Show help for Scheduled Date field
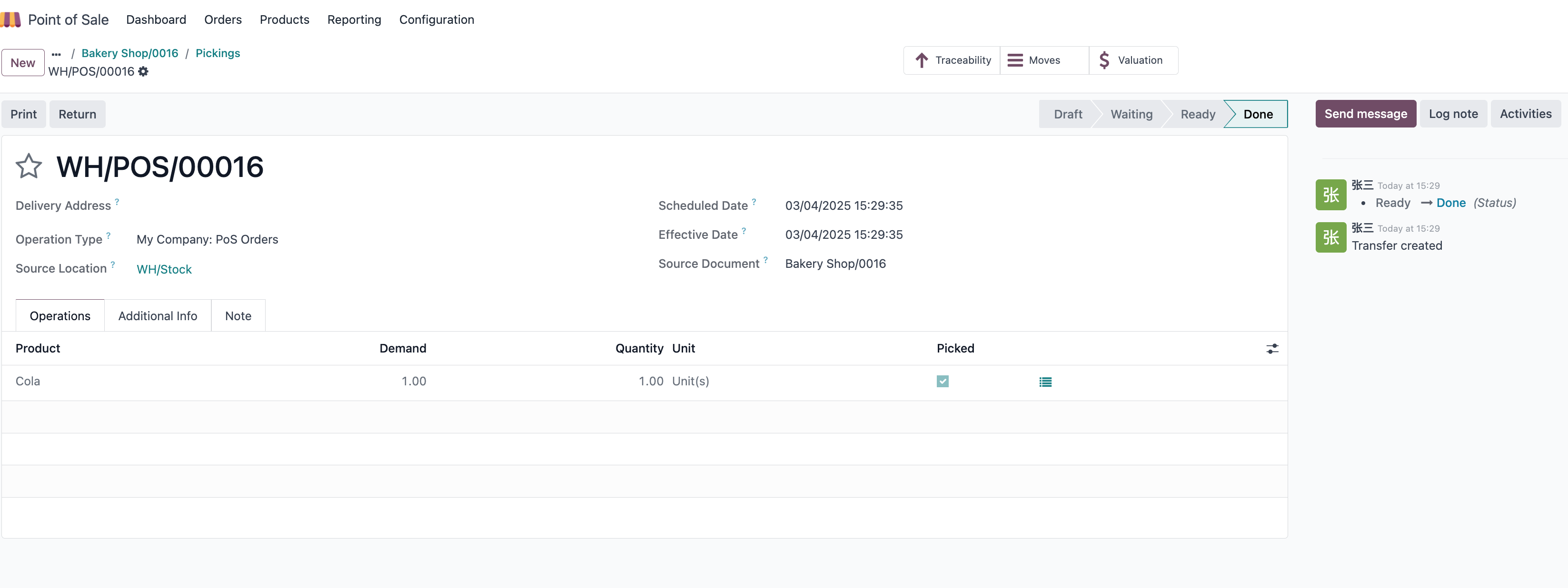Image resolution: width=1568 pixels, height=588 pixels. pos(754,201)
